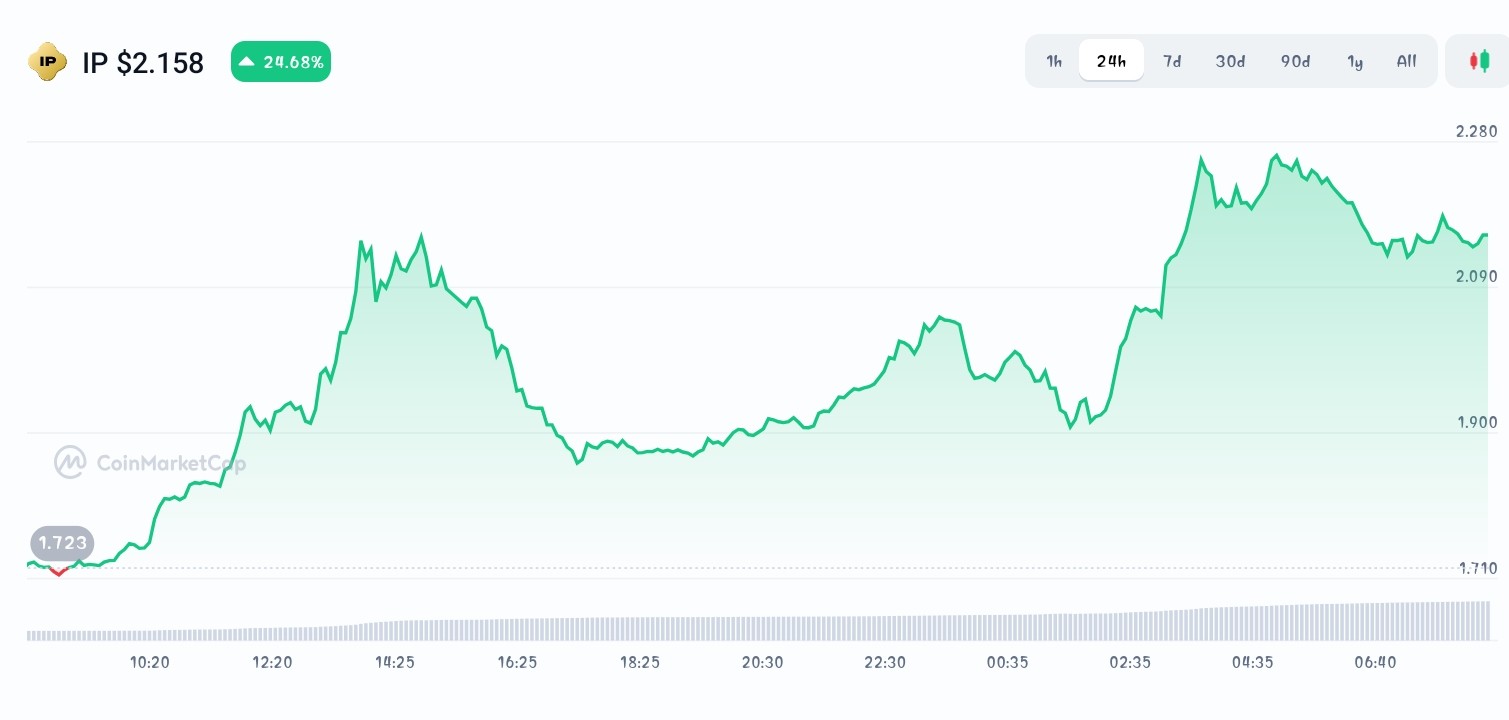Click the 20:30 time axis label
The height and width of the screenshot is (720, 1509).
click(x=762, y=662)
